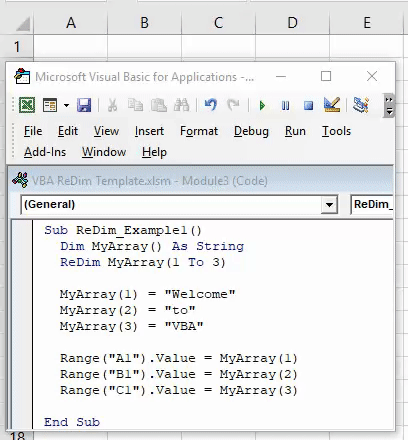Open the Help menu
The width and height of the screenshot is (408, 440).
(x=154, y=152)
